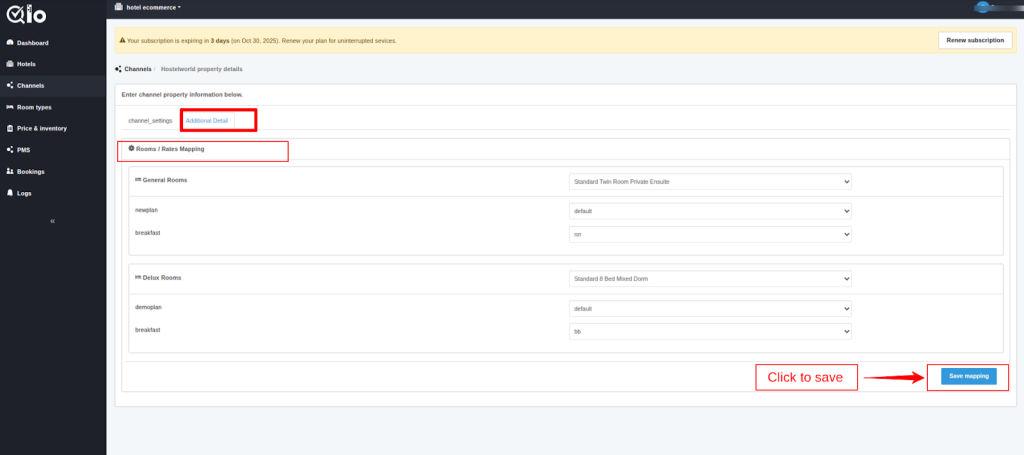
Task: Click the Dashboard icon in sidebar
Action: click(x=10, y=43)
